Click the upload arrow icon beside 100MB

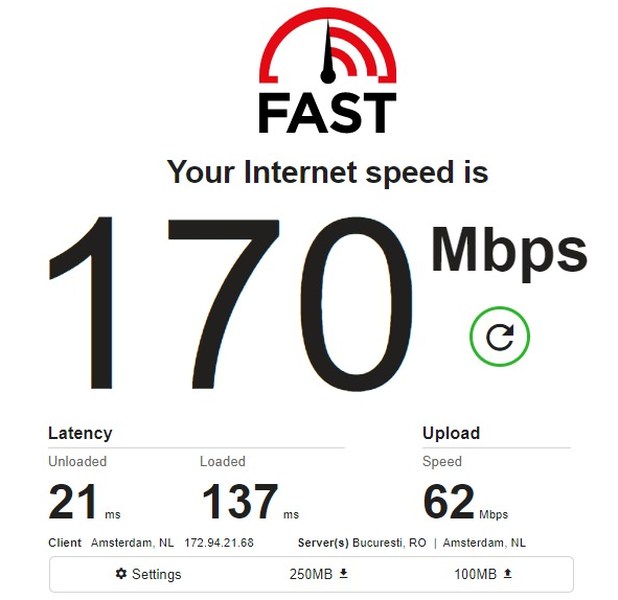click(x=508, y=573)
